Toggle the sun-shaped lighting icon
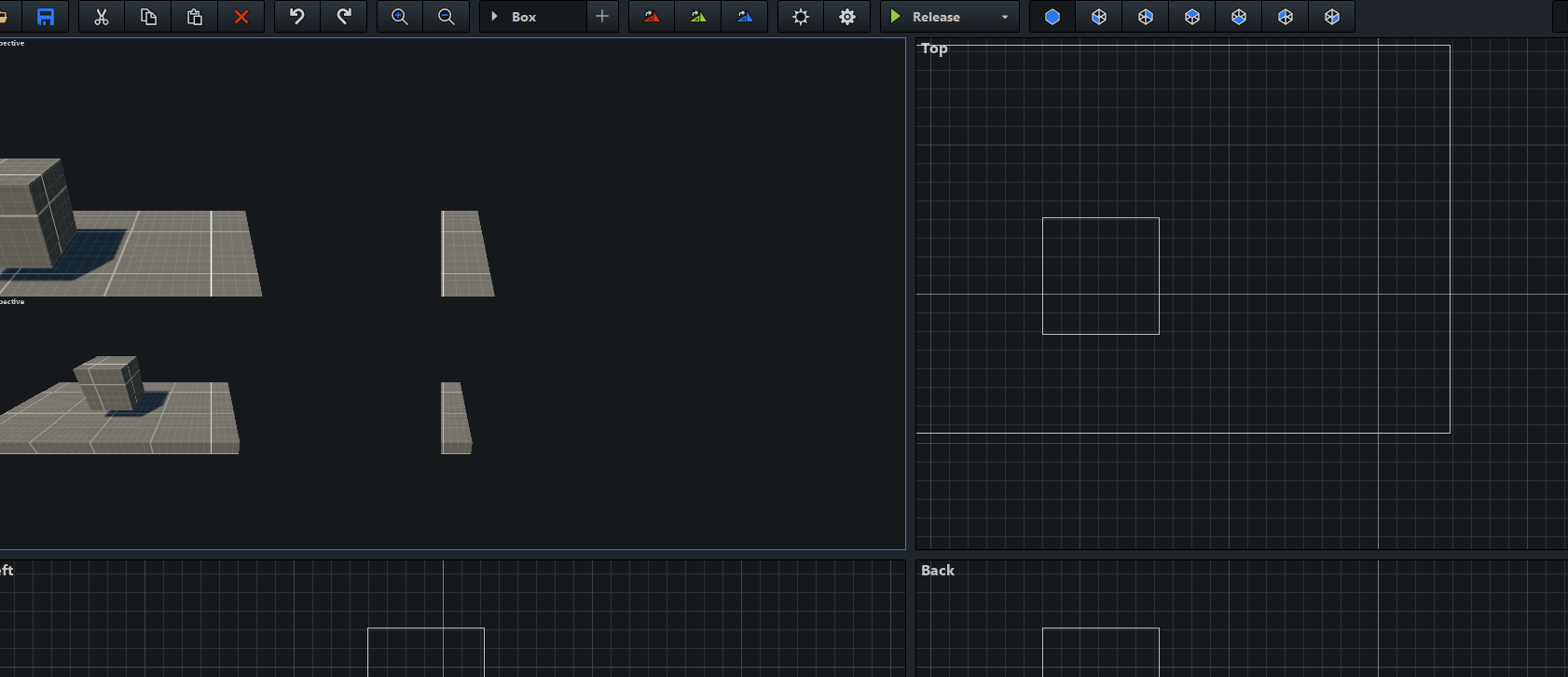This screenshot has height=677, width=1568. [x=801, y=17]
